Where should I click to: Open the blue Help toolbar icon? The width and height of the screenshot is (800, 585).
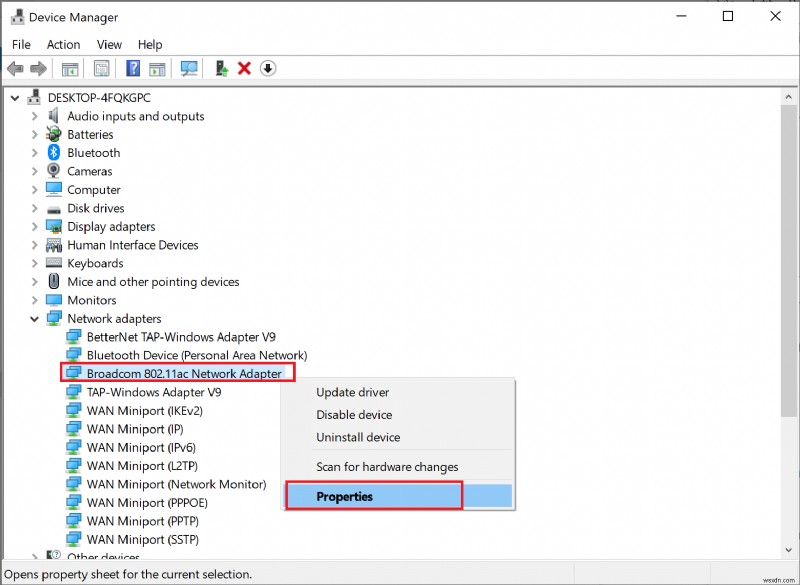coord(133,68)
